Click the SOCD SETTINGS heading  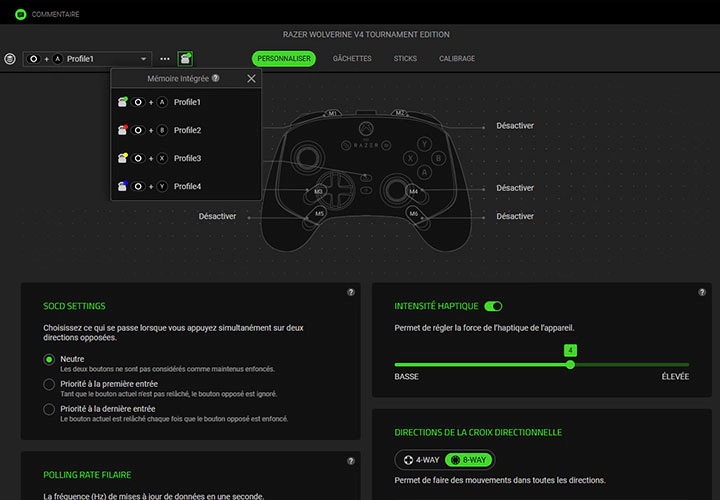74,306
